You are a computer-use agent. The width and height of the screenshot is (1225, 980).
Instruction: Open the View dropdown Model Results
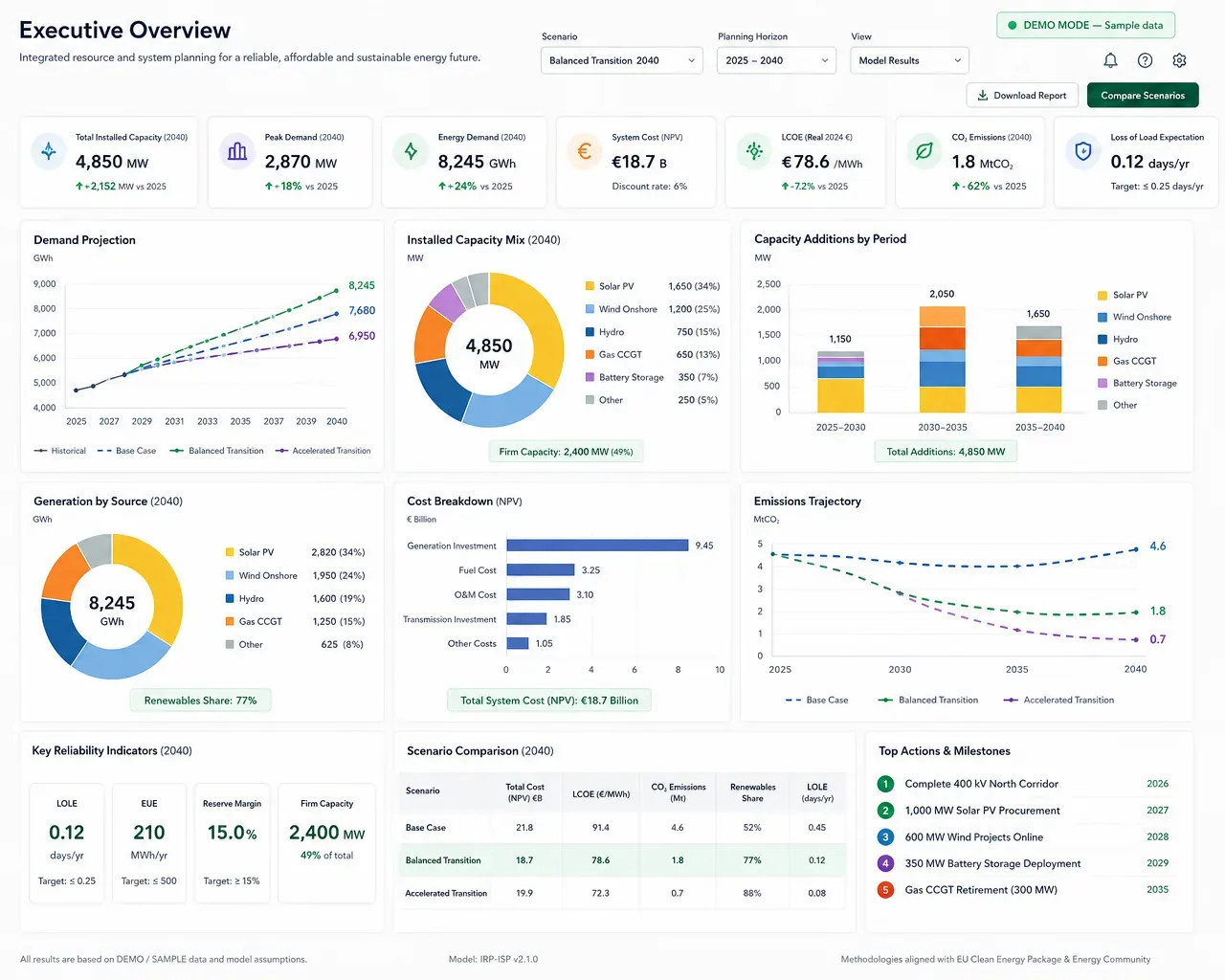(x=910, y=60)
